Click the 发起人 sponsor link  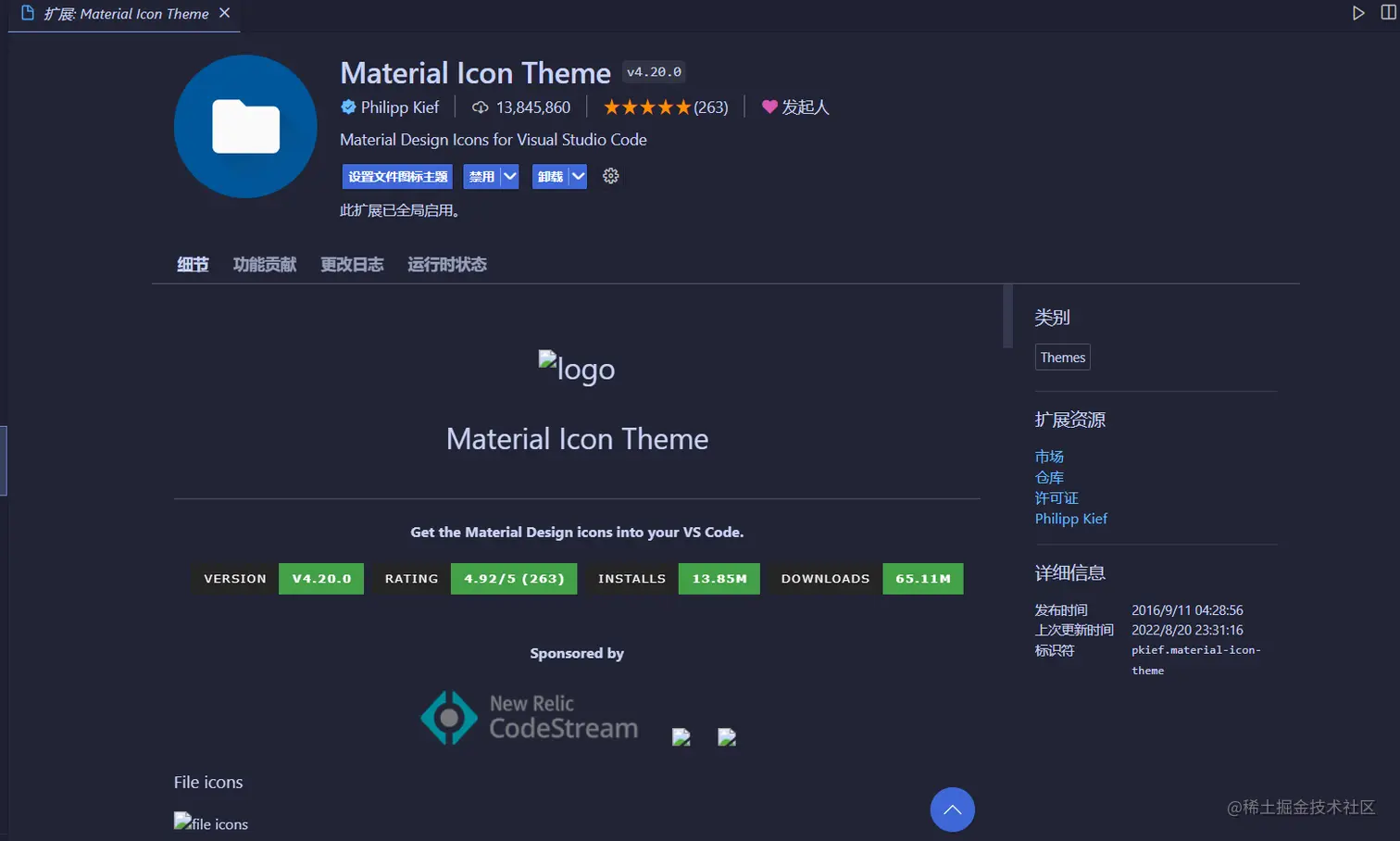click(805, 107)
